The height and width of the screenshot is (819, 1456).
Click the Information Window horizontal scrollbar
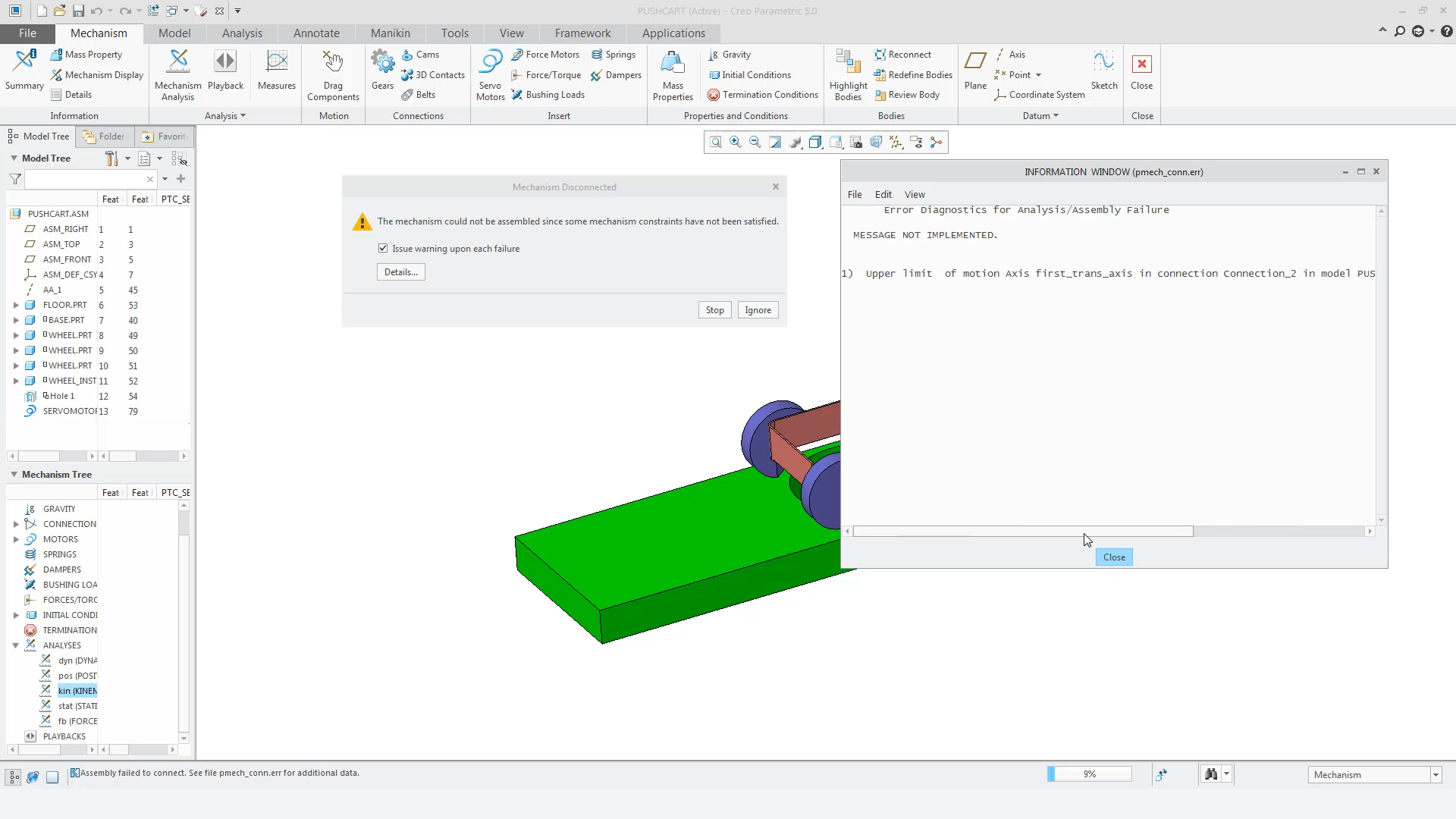pyautogui.click(x=1022, y=532)
